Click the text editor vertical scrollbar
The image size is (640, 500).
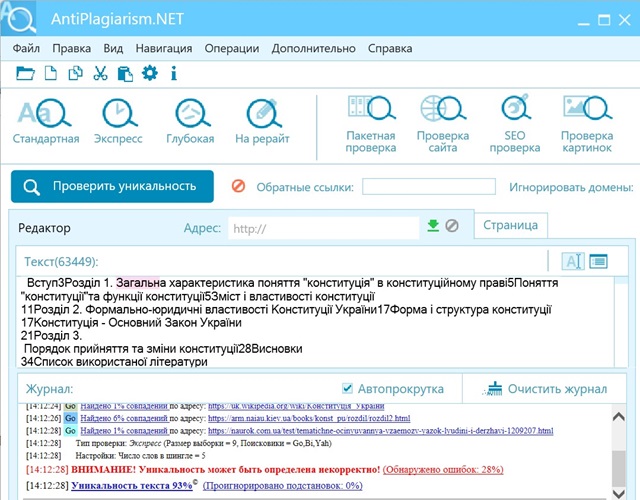[621, 322]
